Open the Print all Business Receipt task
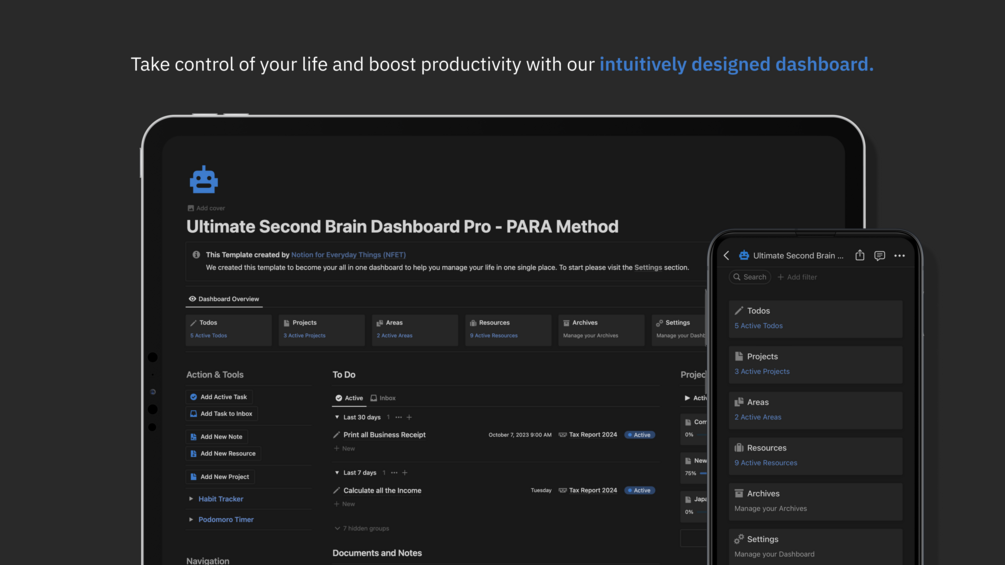The height and width of the screenshot is (565, 1005). point(384,435)
